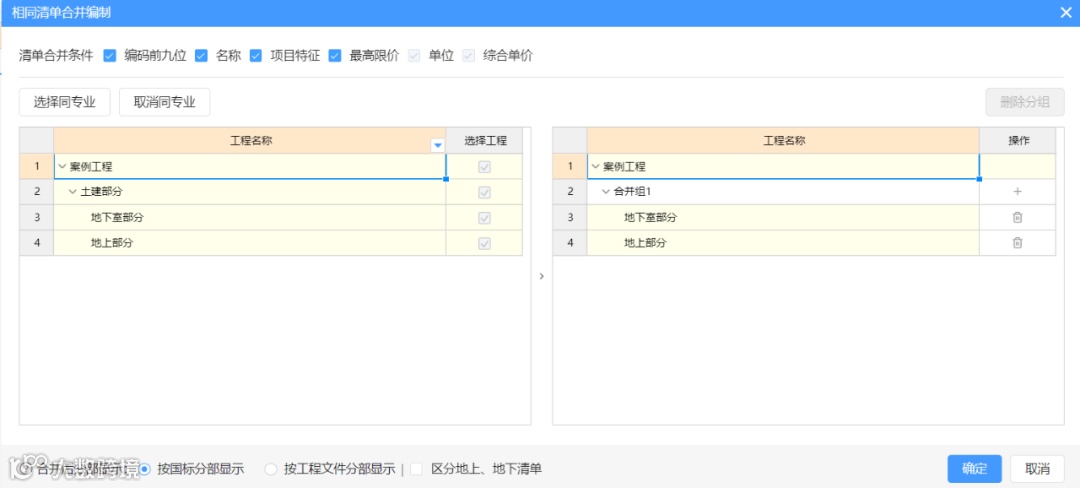
Task: Add to 合并组1 with plus icon
Action: pos(1017,191)
